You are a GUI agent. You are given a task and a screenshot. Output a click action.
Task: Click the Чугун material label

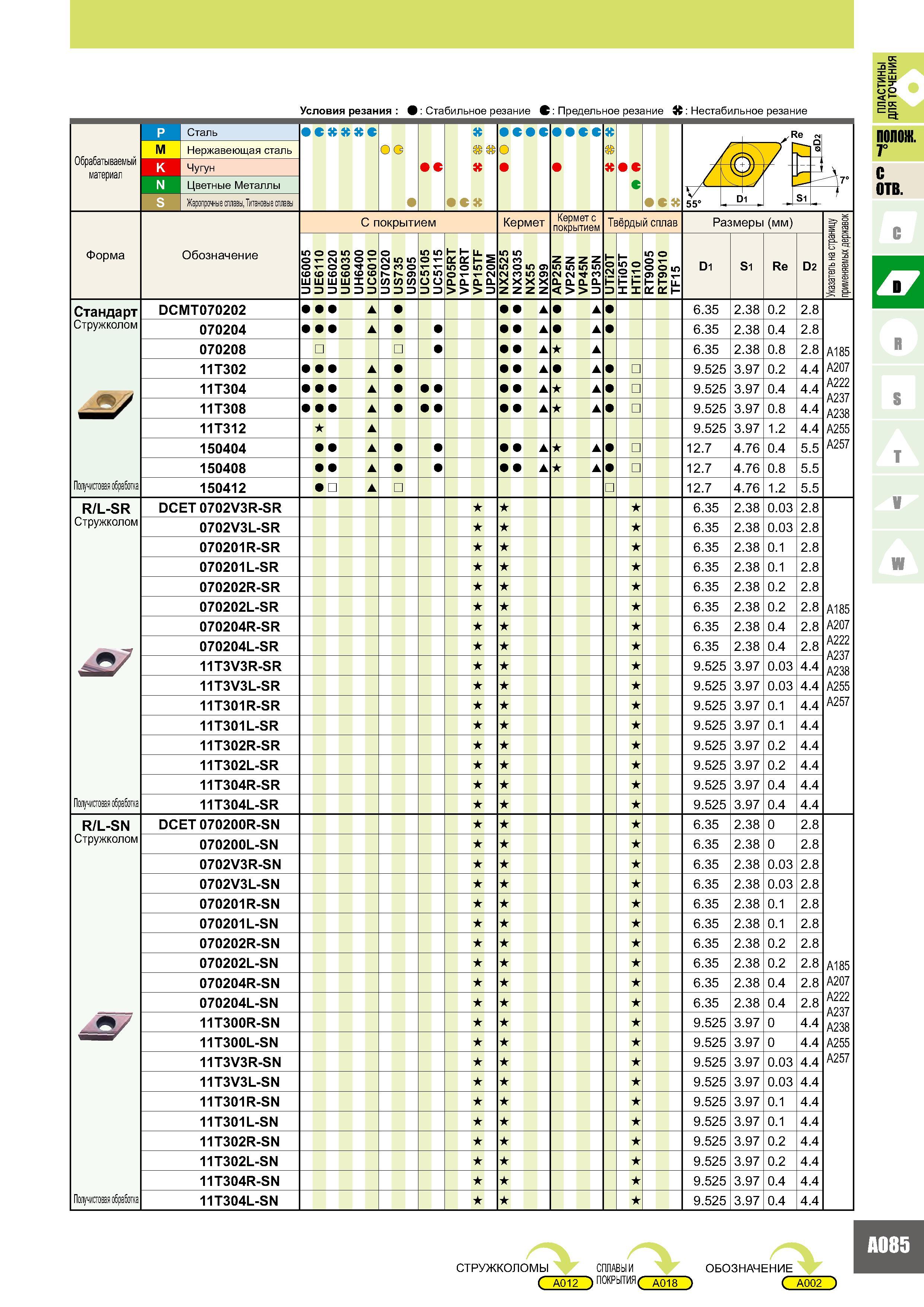pos(201,168)
